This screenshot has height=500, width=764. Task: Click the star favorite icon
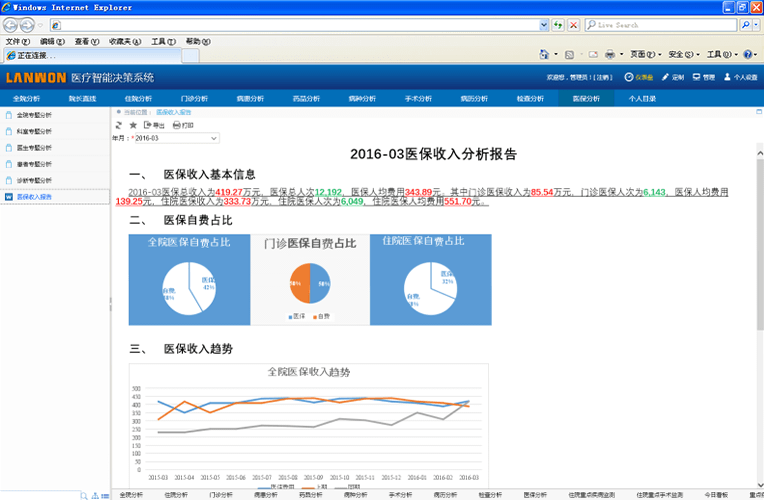pos(133,125)
